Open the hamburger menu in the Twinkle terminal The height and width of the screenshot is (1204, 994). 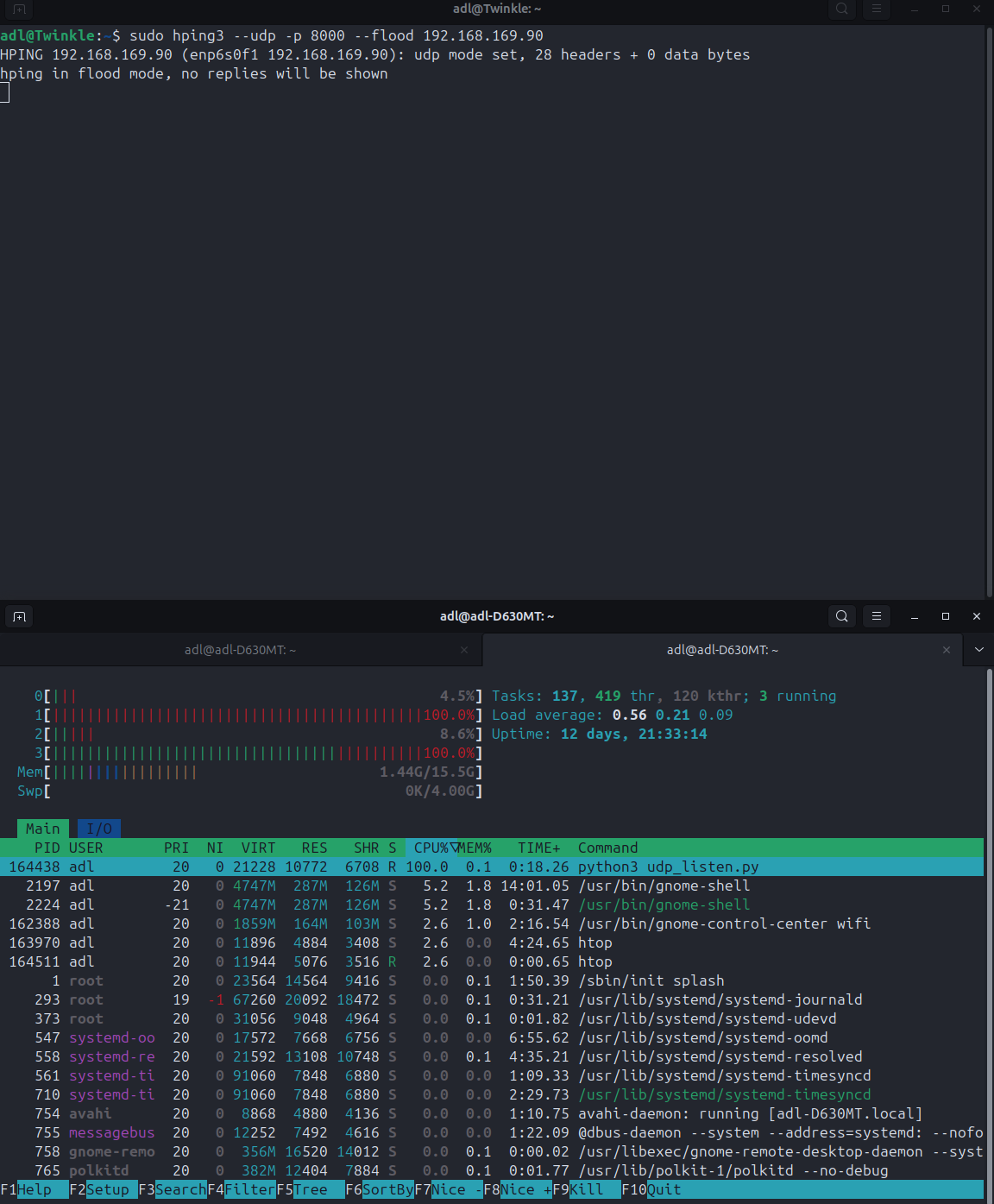tap(876, 9)
